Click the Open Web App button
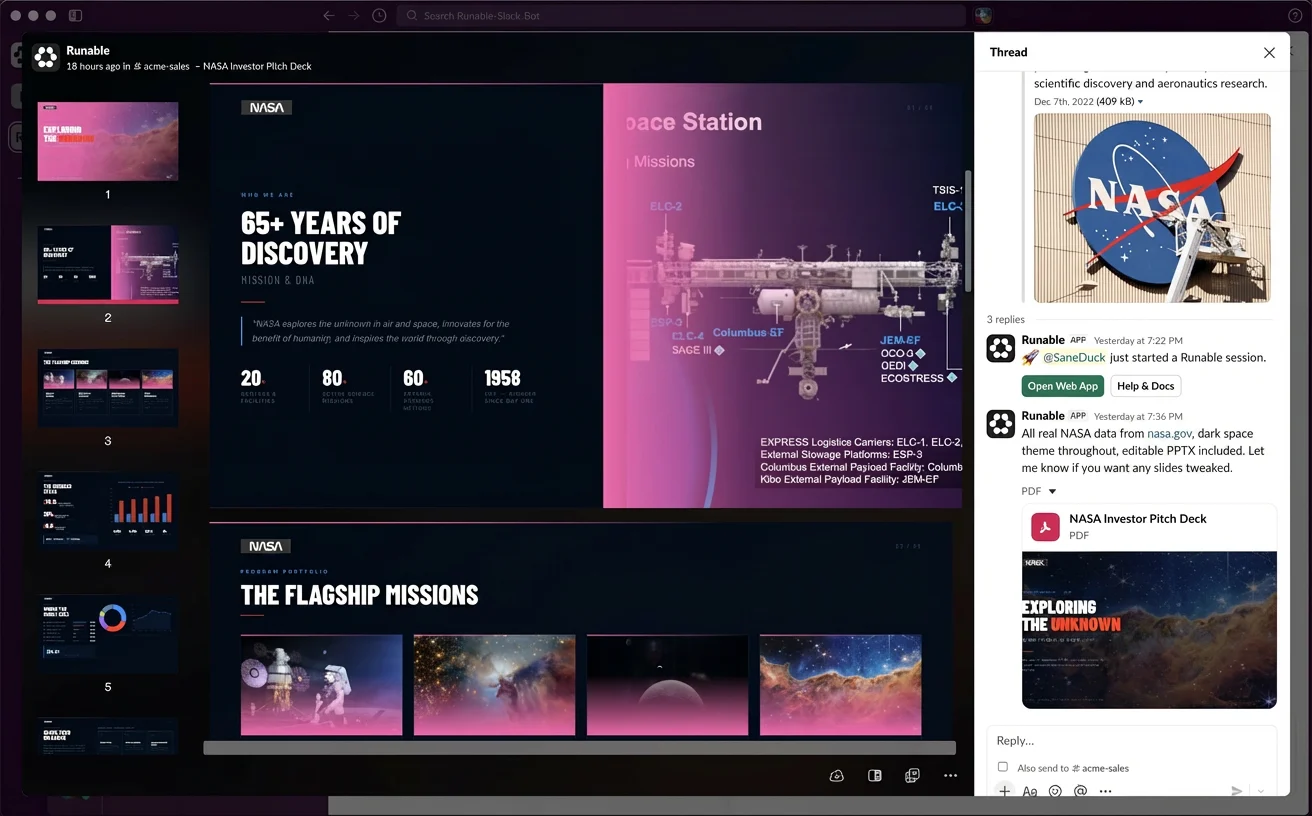Image resolution: width=1312 pixels, height=816 pixels. click(x=1062, y=386)
